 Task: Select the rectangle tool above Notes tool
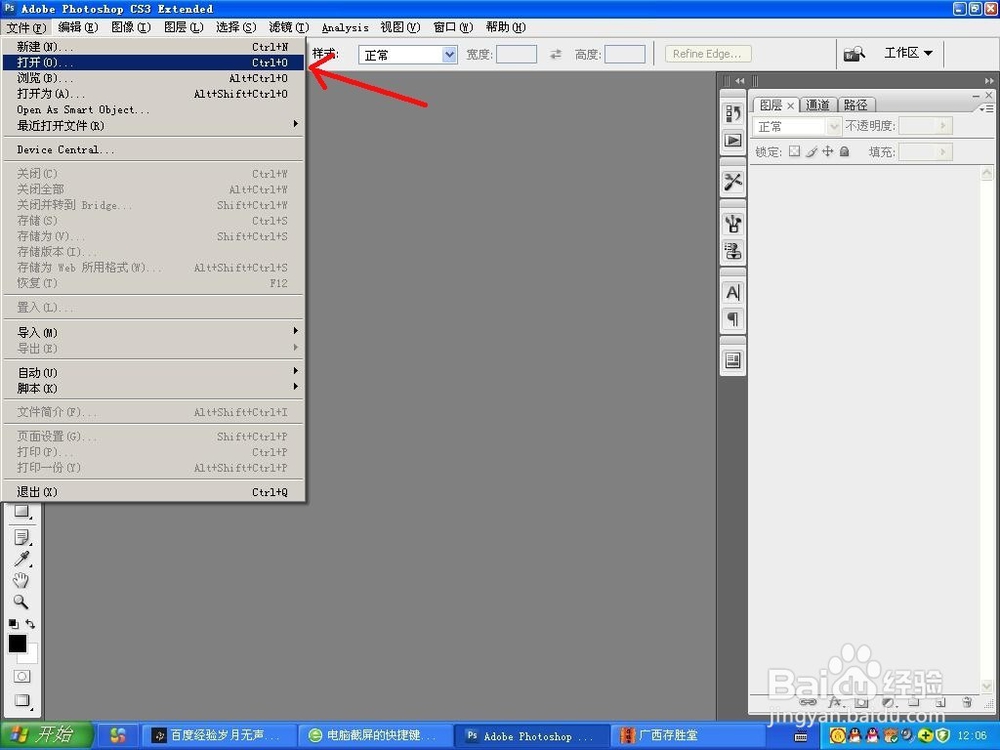tap(22, 512)
